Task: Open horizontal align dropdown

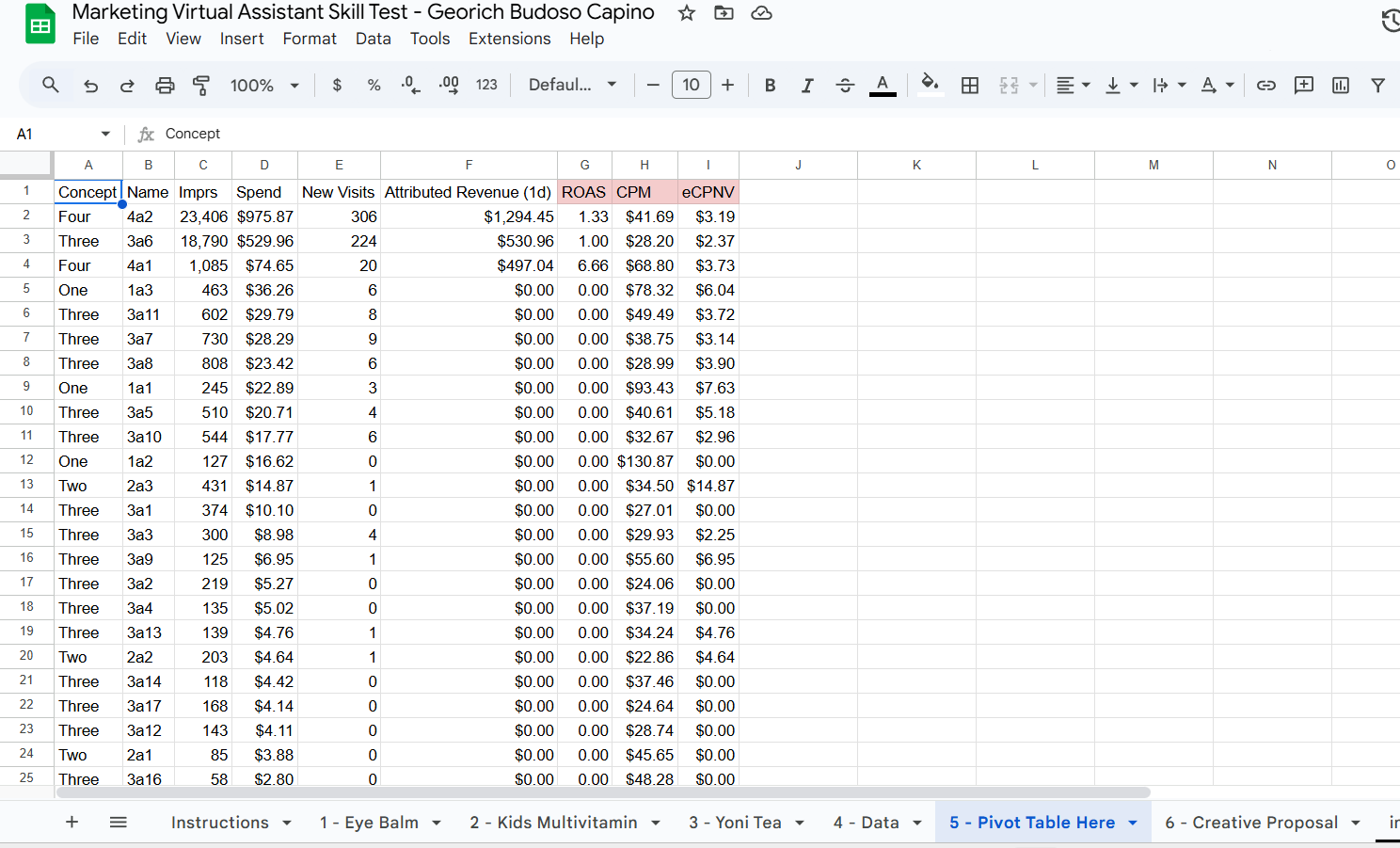Action: pyautogui.click(x=1073, y=86)
